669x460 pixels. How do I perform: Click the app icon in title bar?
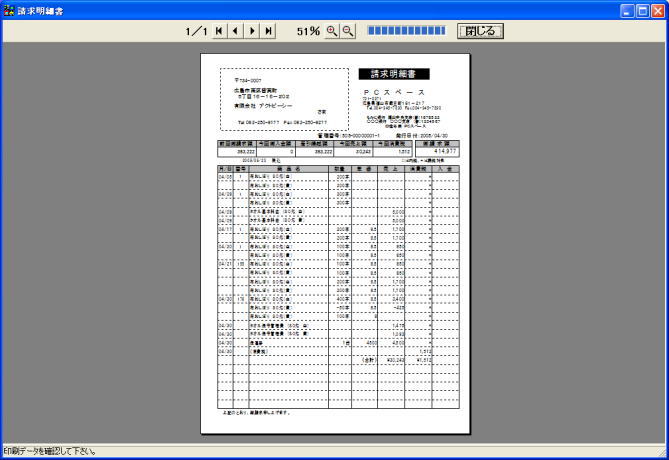point(9,10)
